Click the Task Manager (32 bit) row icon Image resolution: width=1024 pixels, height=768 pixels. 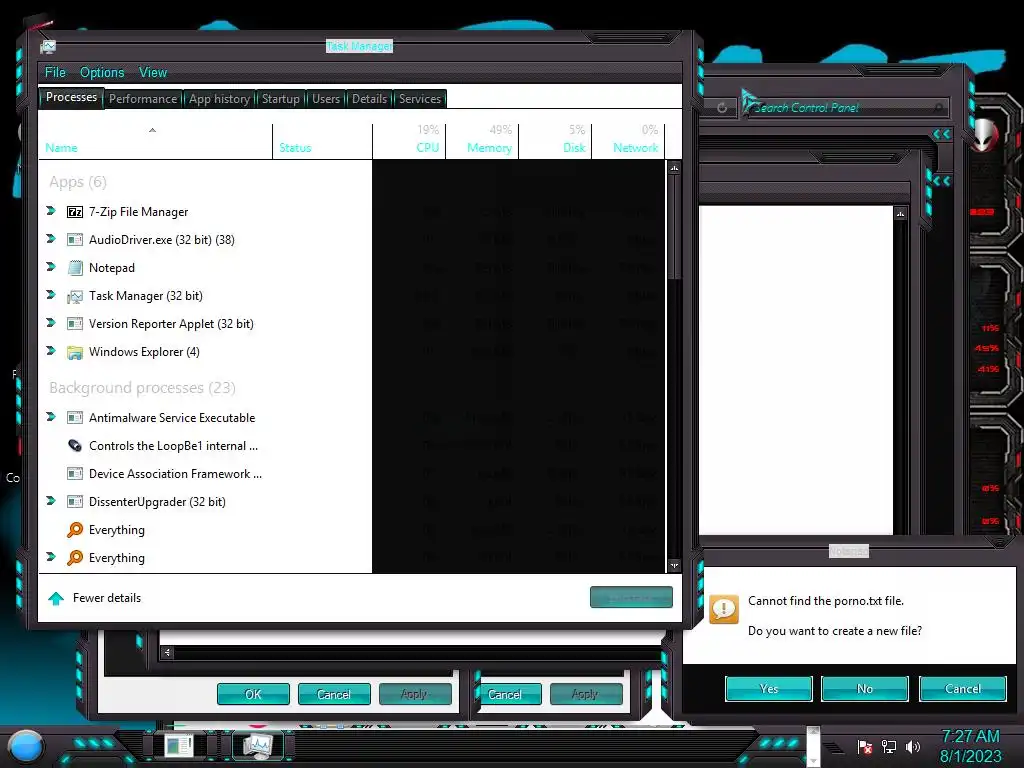[x=75, y=296]
